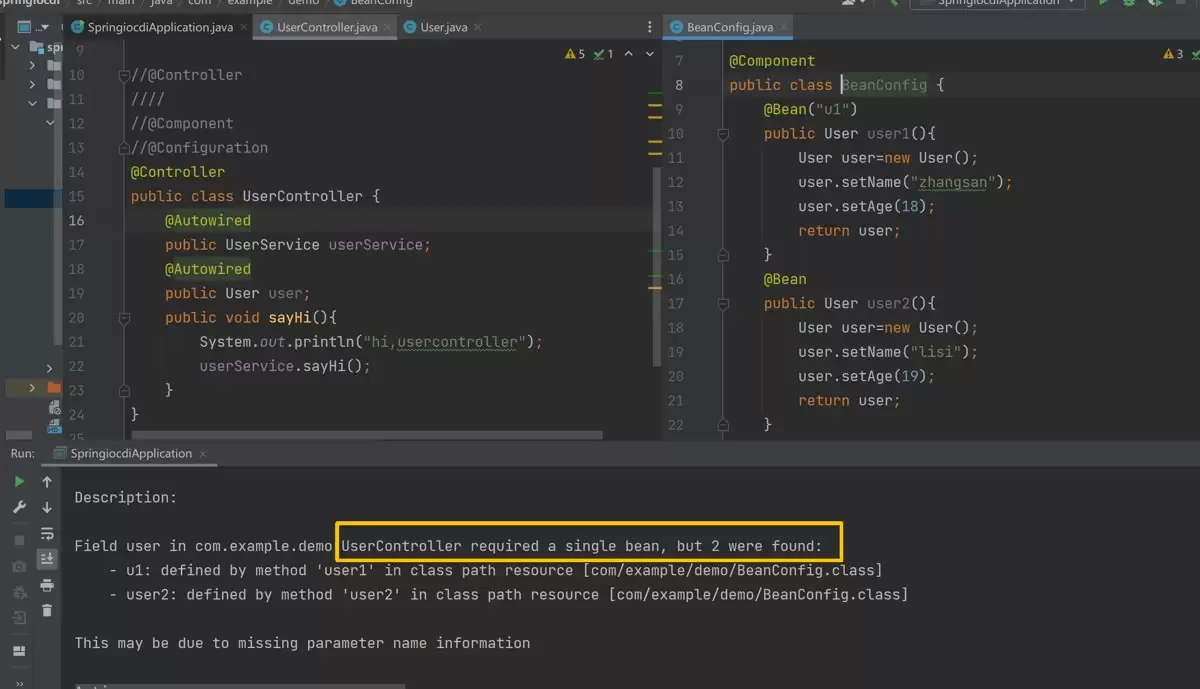Open tab options three-dot menu beside User.java
This screenshot has width=1200, height=689.
pos(652,27)
